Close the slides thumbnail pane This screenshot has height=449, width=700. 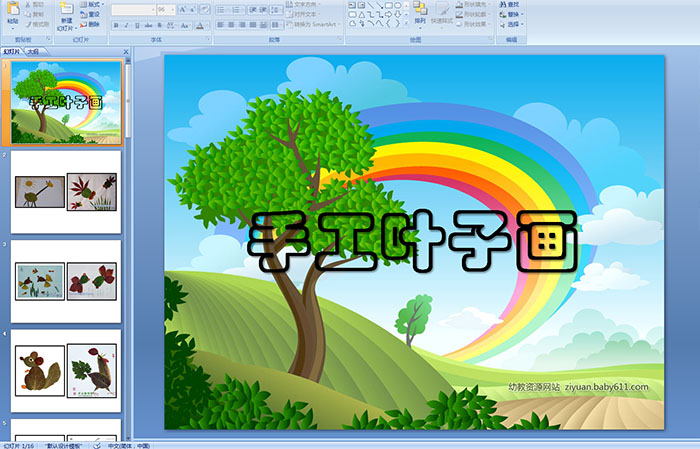click(126, 52)
